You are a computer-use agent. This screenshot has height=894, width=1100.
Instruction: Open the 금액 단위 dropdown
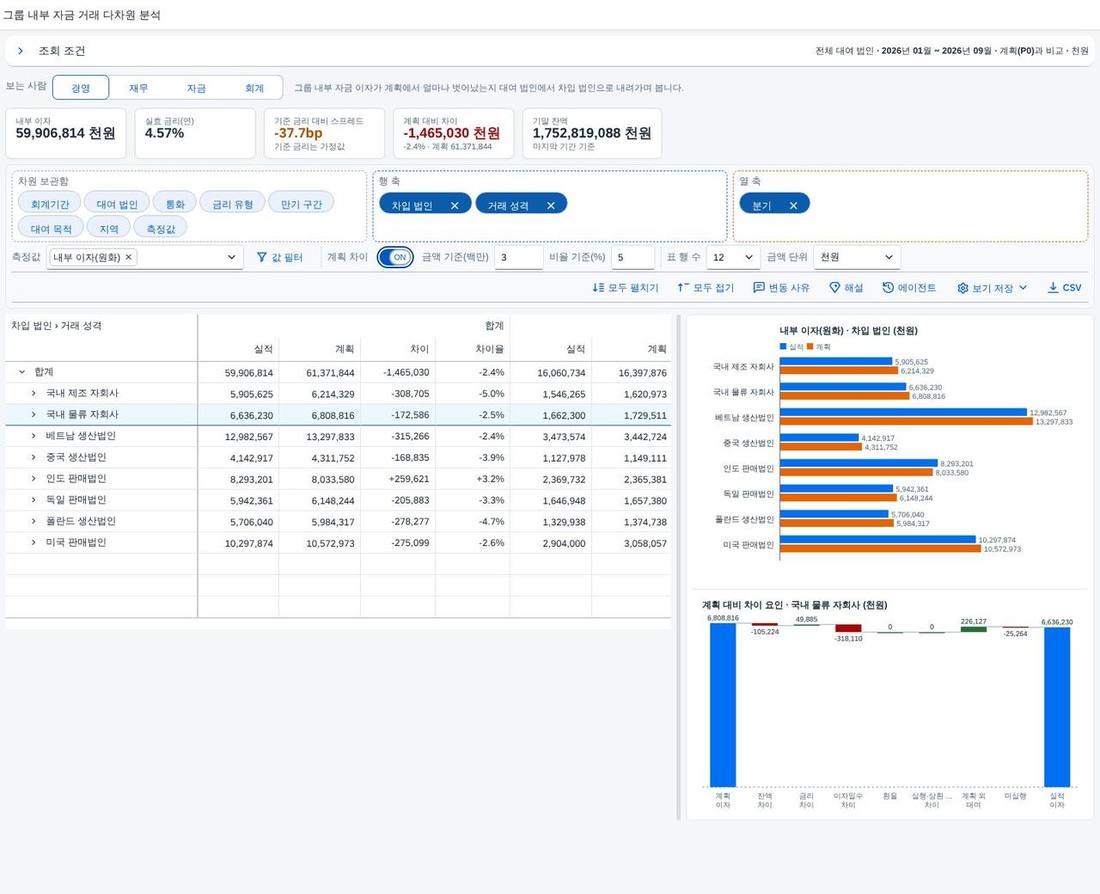click(889, 258)
